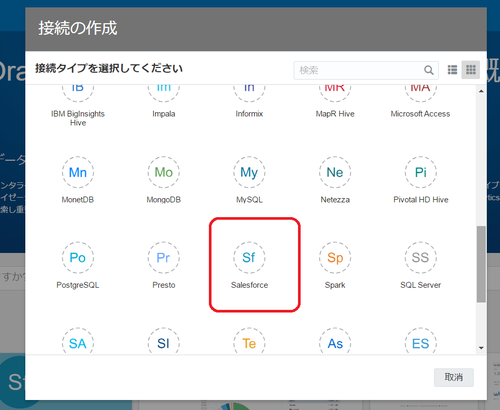Select the Ne Netezza icon
Viewport: 500px width, 410px height.
(x=335, y=172)
